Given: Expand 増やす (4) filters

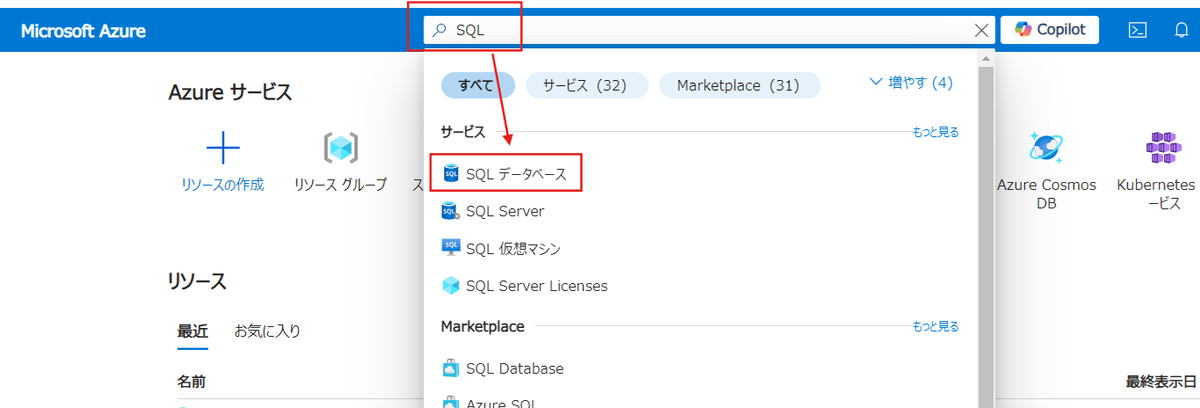Looking at the screenshot, I should click(911, 82).
